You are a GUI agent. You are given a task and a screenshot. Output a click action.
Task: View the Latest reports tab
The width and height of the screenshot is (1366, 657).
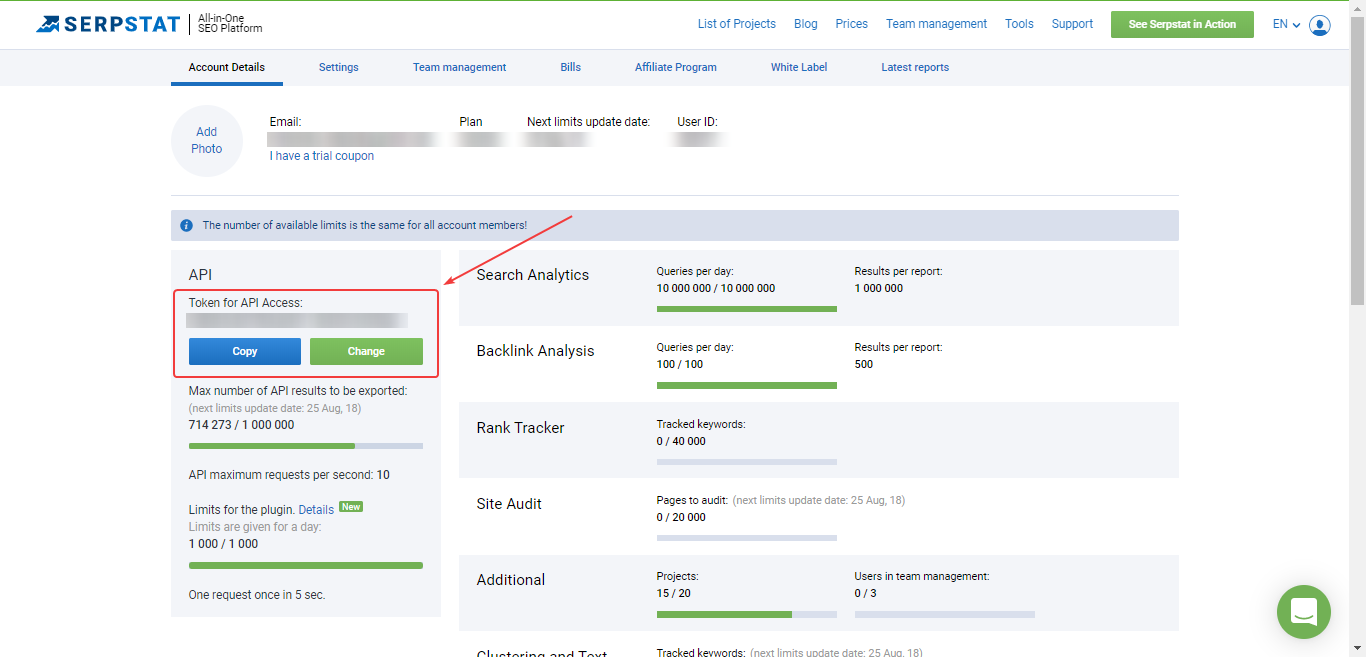click(915, 67)
